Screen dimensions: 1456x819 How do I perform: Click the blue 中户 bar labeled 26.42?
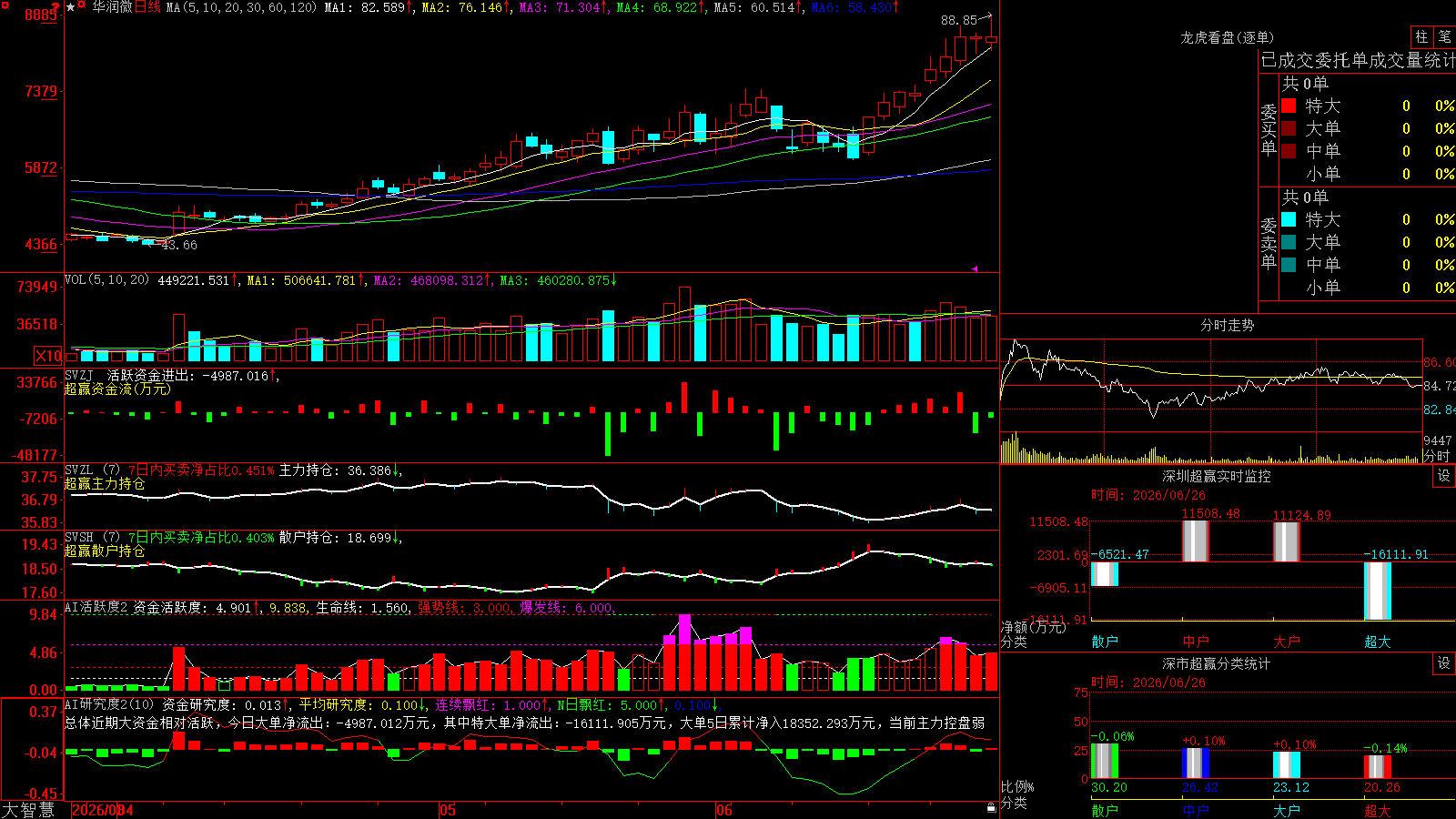pos(1196,763)
